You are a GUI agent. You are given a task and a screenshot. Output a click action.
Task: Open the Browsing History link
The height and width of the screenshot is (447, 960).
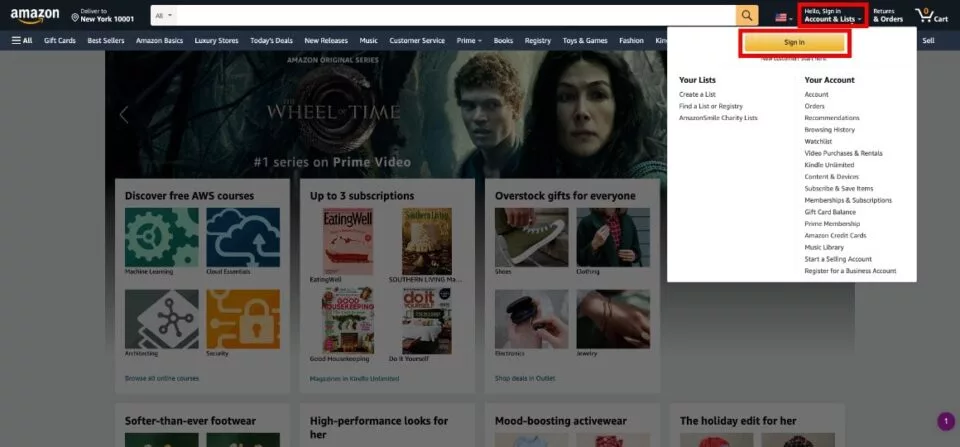pyautogui.click(x=829, y=130)
